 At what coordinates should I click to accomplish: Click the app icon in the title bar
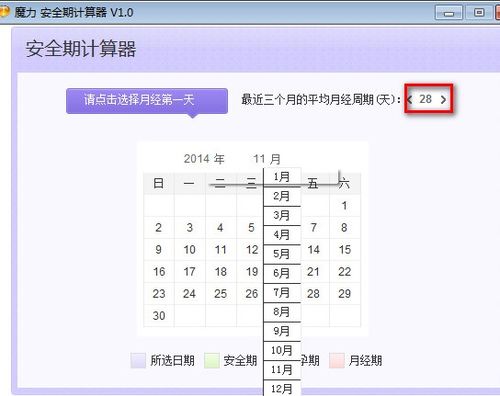tap(4, 12)
